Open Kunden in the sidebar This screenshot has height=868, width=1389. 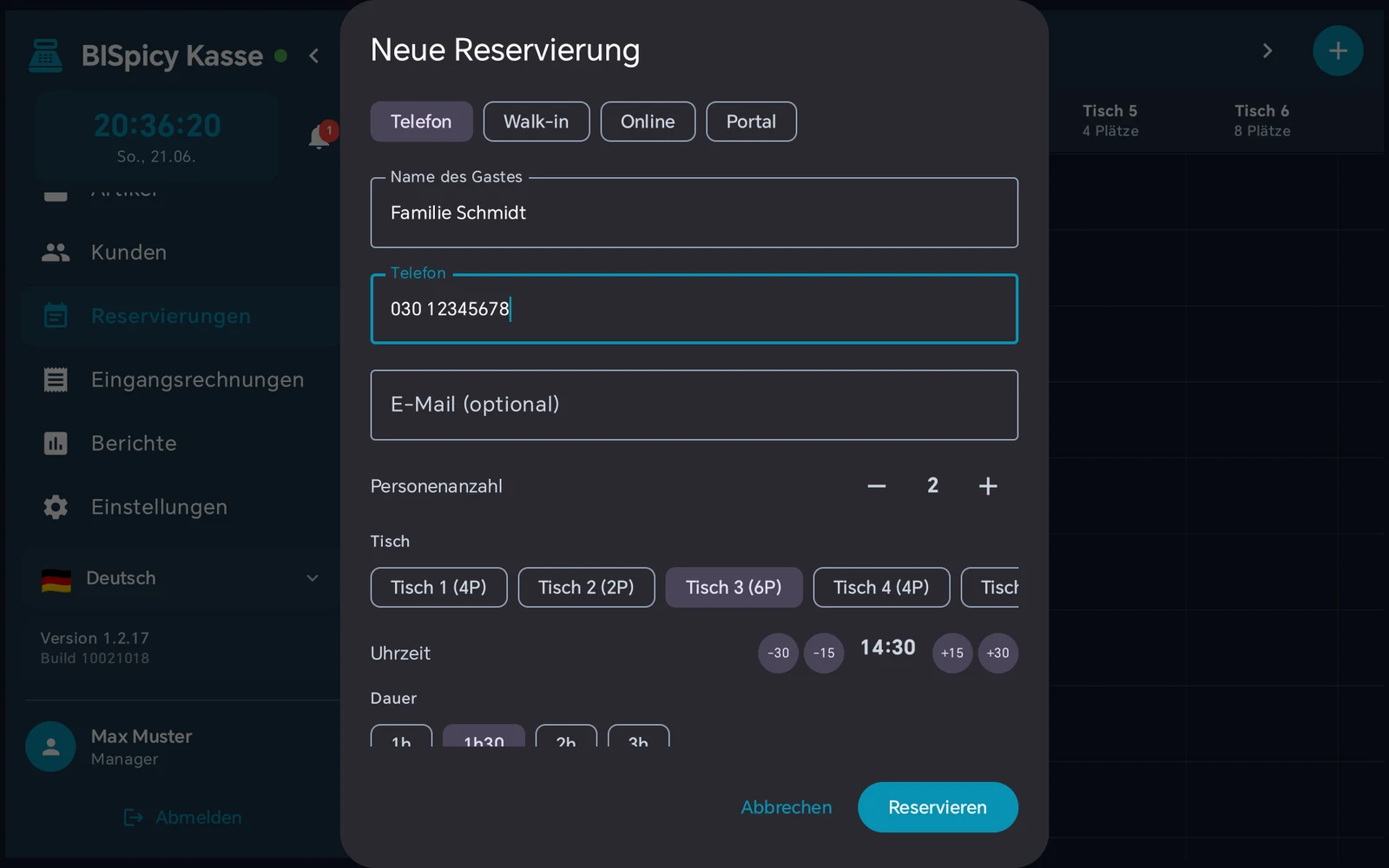pyautogui.click(x=181, y=253)
